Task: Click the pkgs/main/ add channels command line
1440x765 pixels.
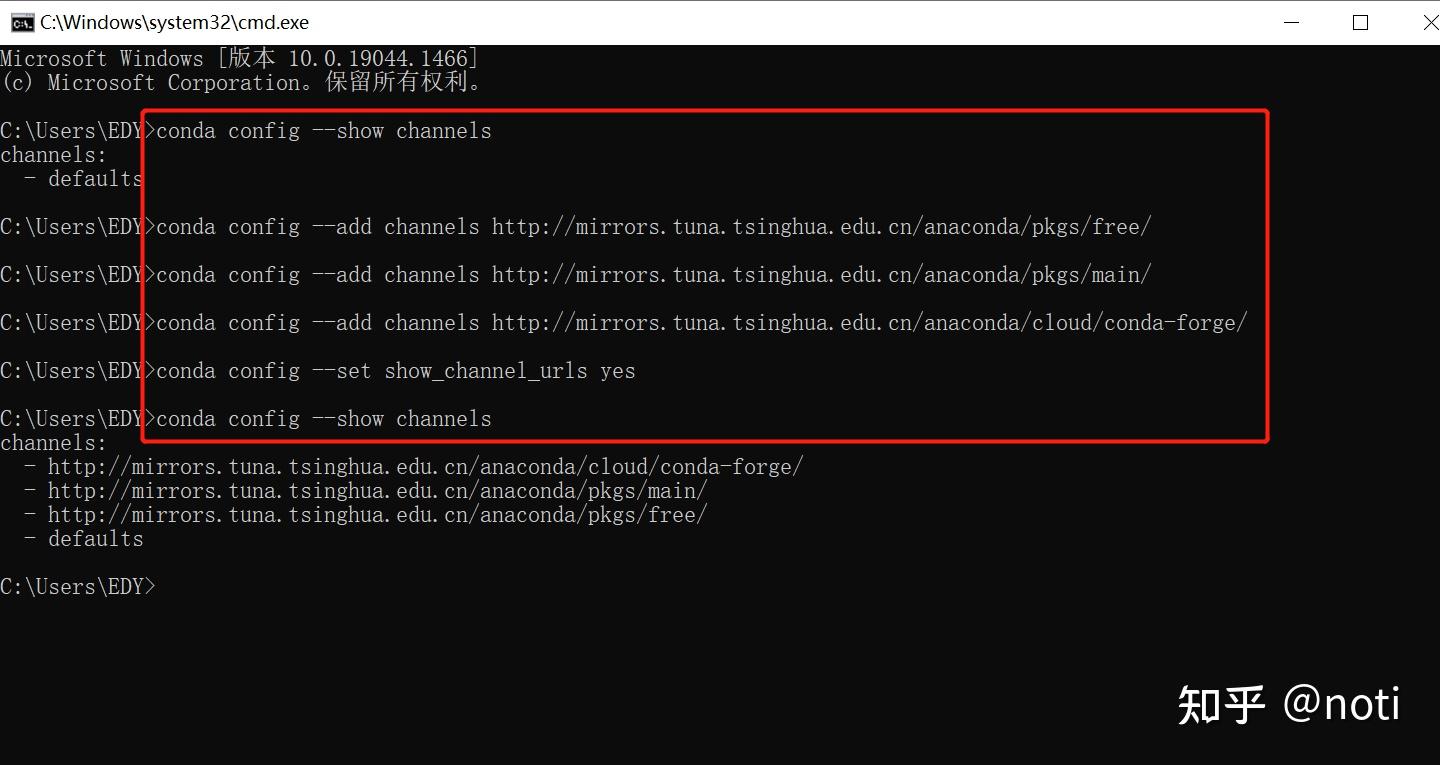Action: point(653,275)
